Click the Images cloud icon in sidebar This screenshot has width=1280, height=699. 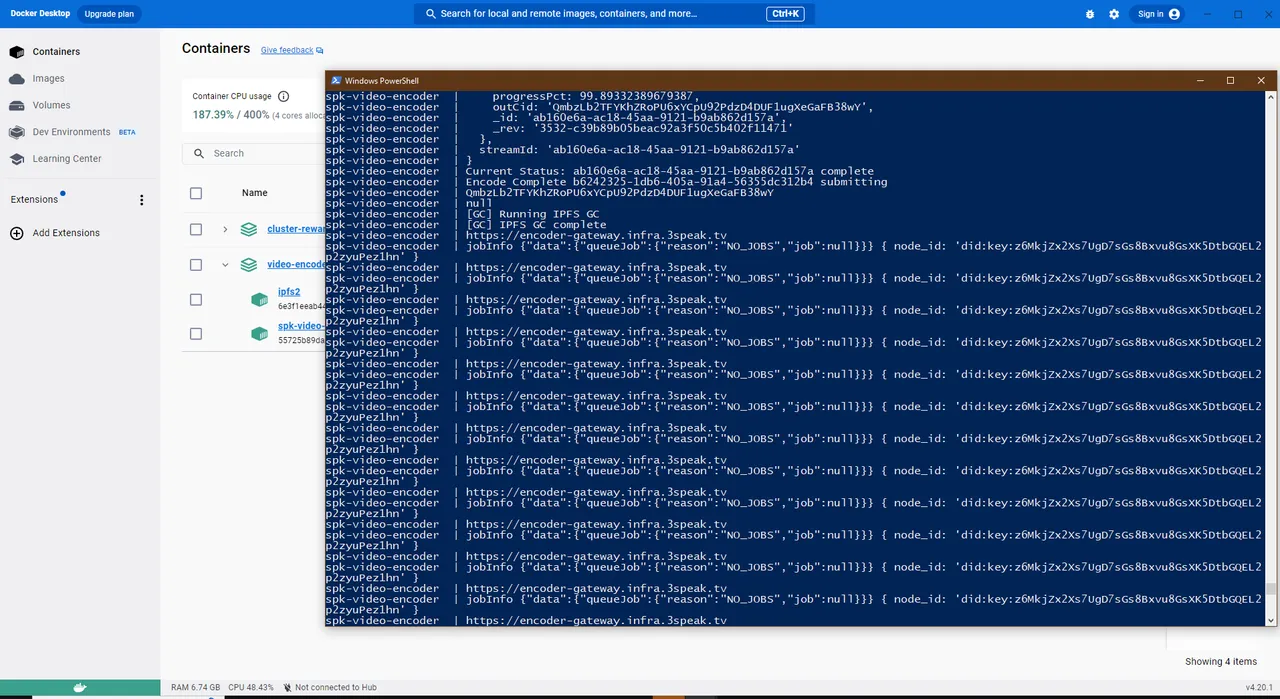pyautogui.click(x=16, y=78)
